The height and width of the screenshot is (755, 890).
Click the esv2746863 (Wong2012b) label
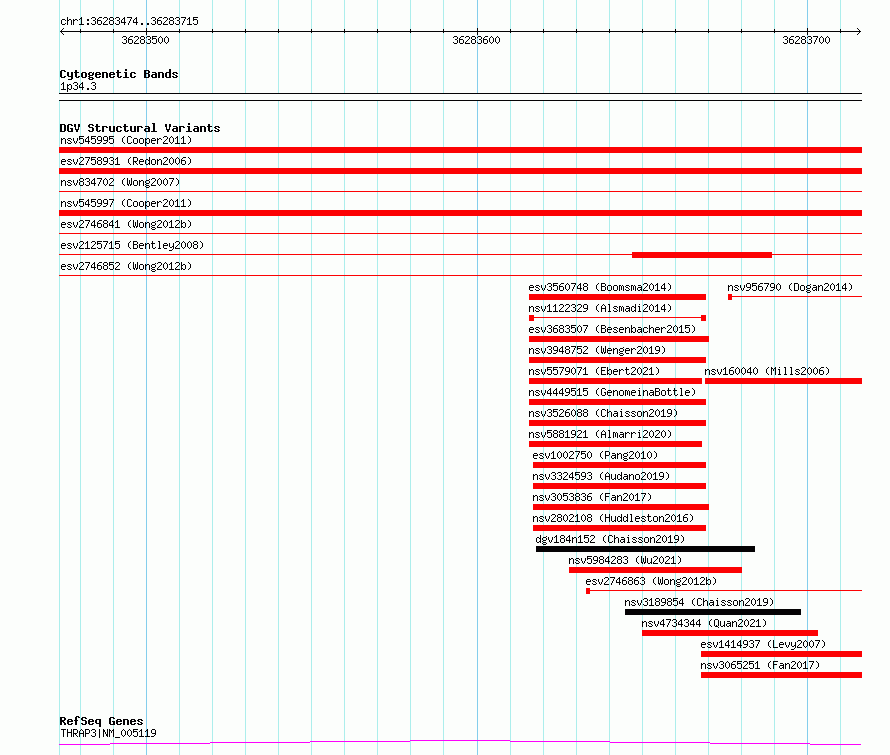point(651,581)
